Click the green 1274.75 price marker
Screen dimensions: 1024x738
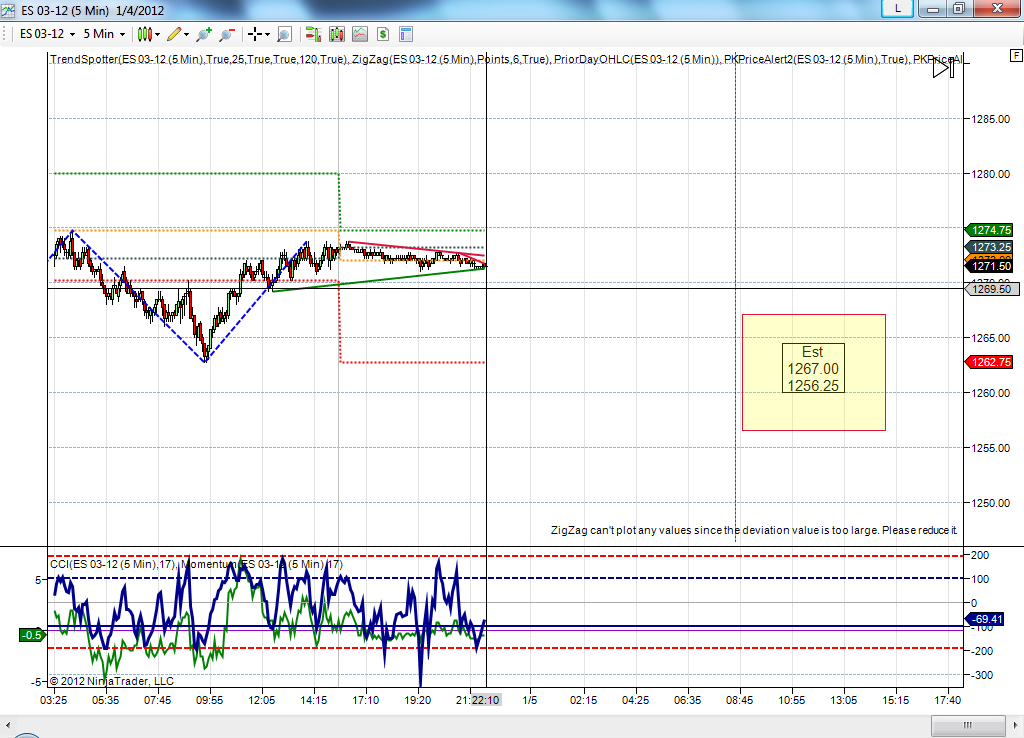pos(989,230)
